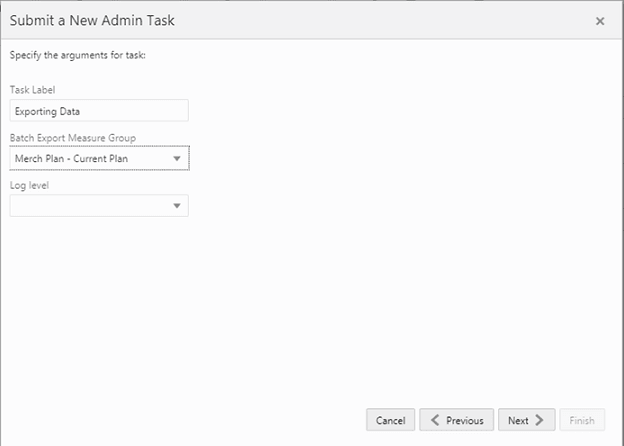Screen dimensions: 624x446
Task: Click the Cancel button
Action: 390,421
